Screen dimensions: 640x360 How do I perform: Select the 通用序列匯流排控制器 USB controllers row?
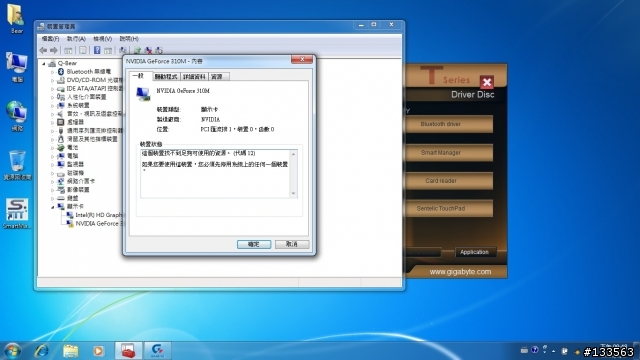90,131
